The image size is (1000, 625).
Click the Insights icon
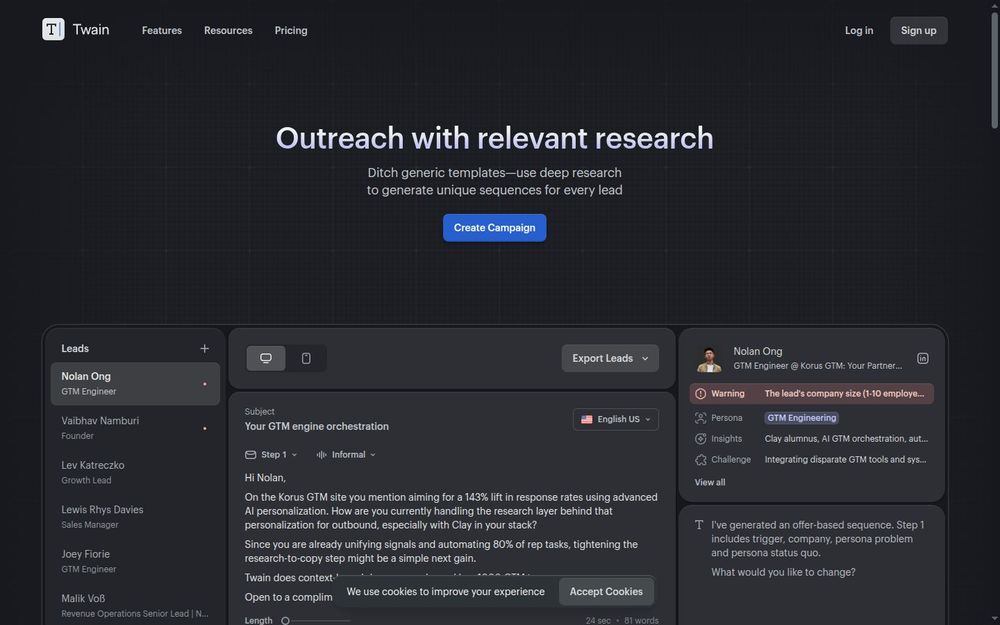700,439
